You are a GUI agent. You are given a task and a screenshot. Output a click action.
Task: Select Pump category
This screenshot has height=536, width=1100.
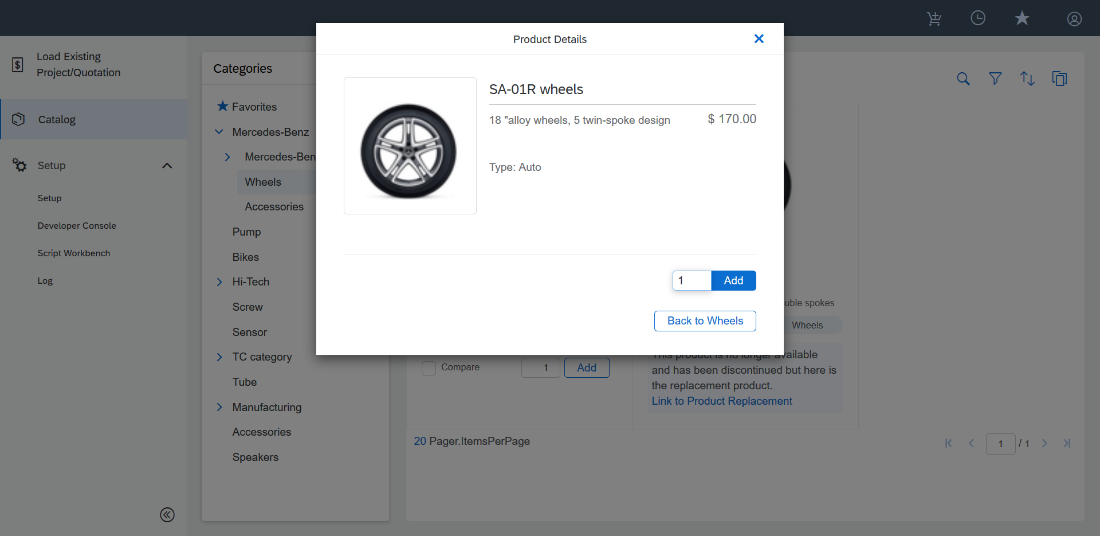(x=247, y=232)
